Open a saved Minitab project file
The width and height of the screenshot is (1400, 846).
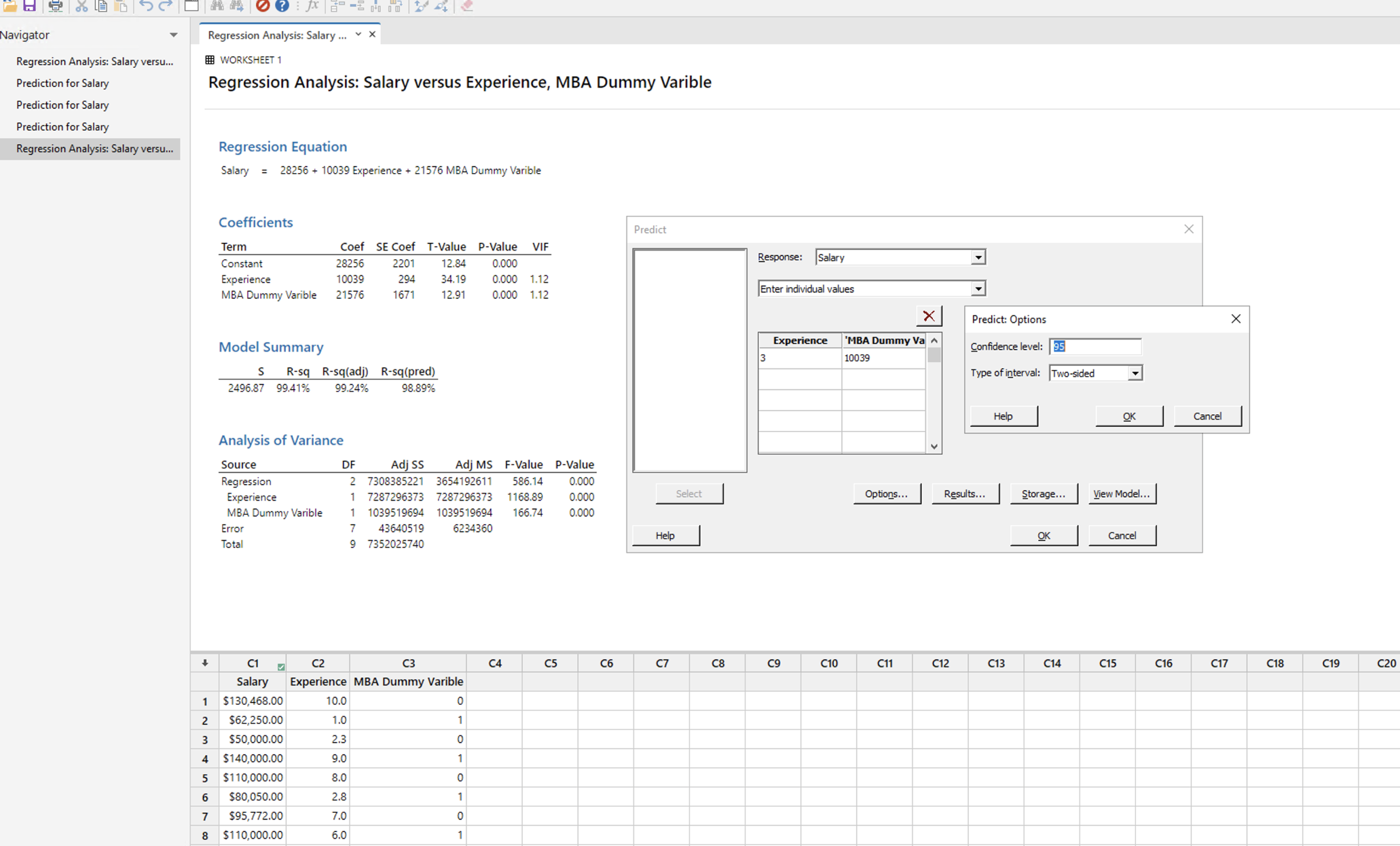click(11, 6)
